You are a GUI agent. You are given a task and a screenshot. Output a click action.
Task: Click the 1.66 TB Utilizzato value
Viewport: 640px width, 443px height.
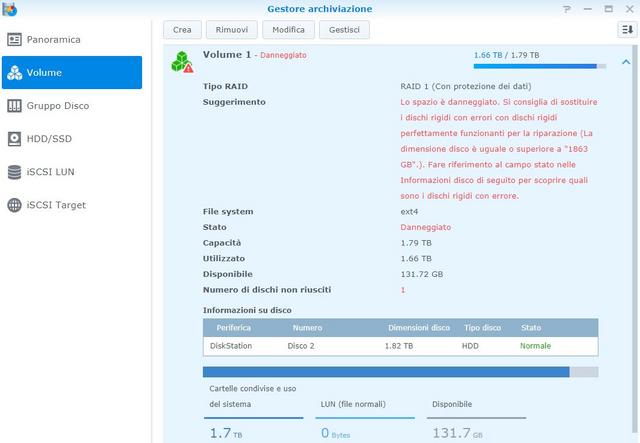click(x=416, y=259)
